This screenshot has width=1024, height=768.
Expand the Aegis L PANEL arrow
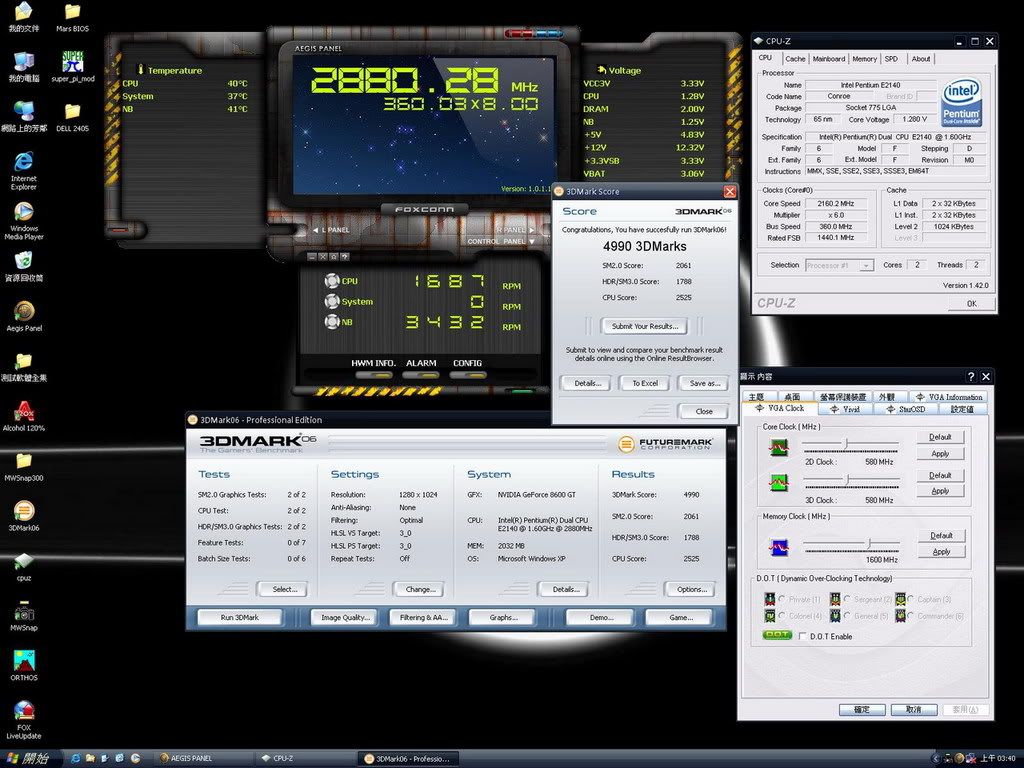(315, 230)
